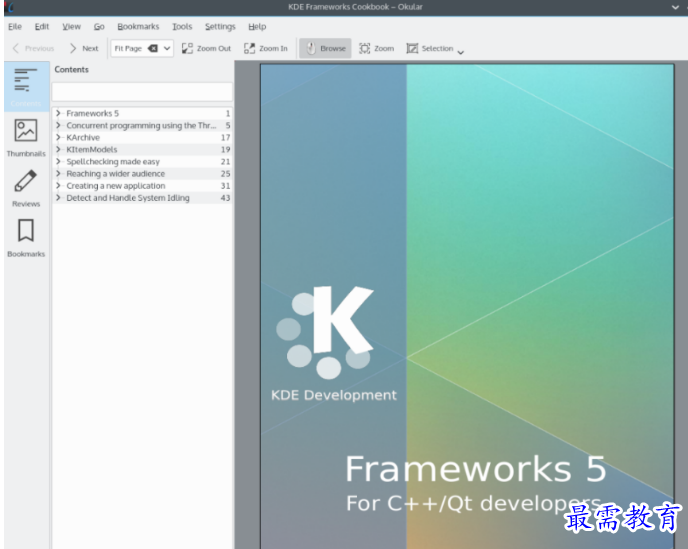Open the Help menu
The image size is (688, 549).
257,27
